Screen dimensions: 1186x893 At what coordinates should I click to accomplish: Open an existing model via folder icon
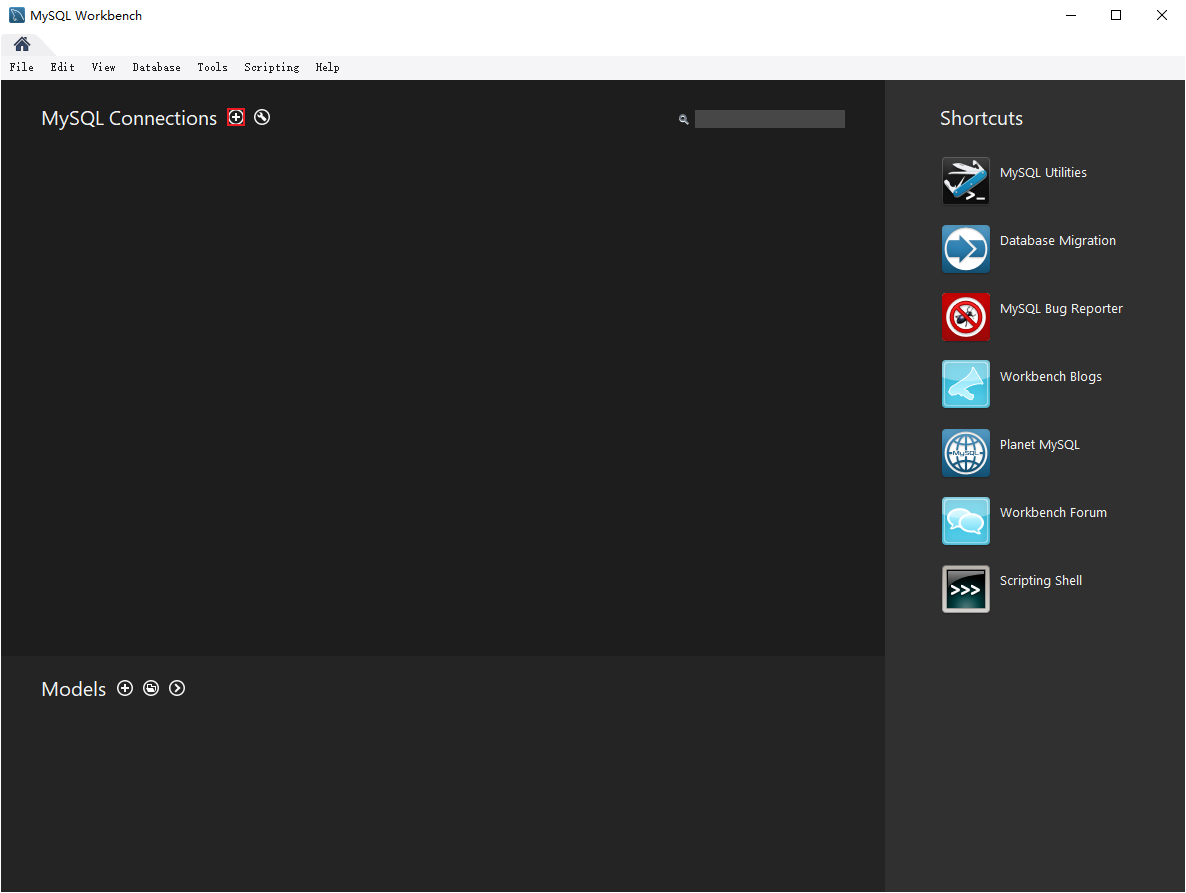[x=151, y=688]
